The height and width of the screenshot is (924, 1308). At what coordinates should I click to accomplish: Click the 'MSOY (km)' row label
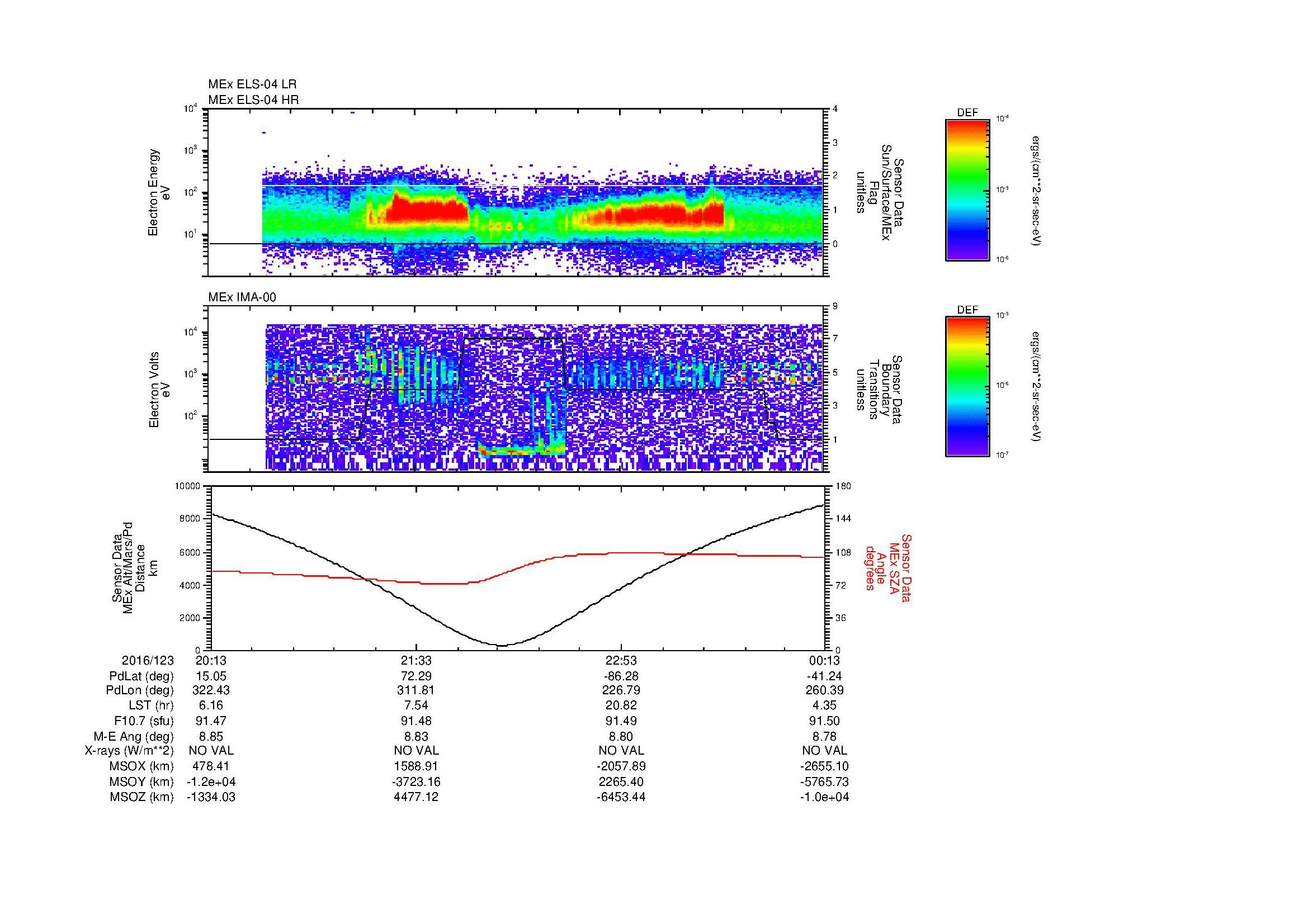point(142,781)
